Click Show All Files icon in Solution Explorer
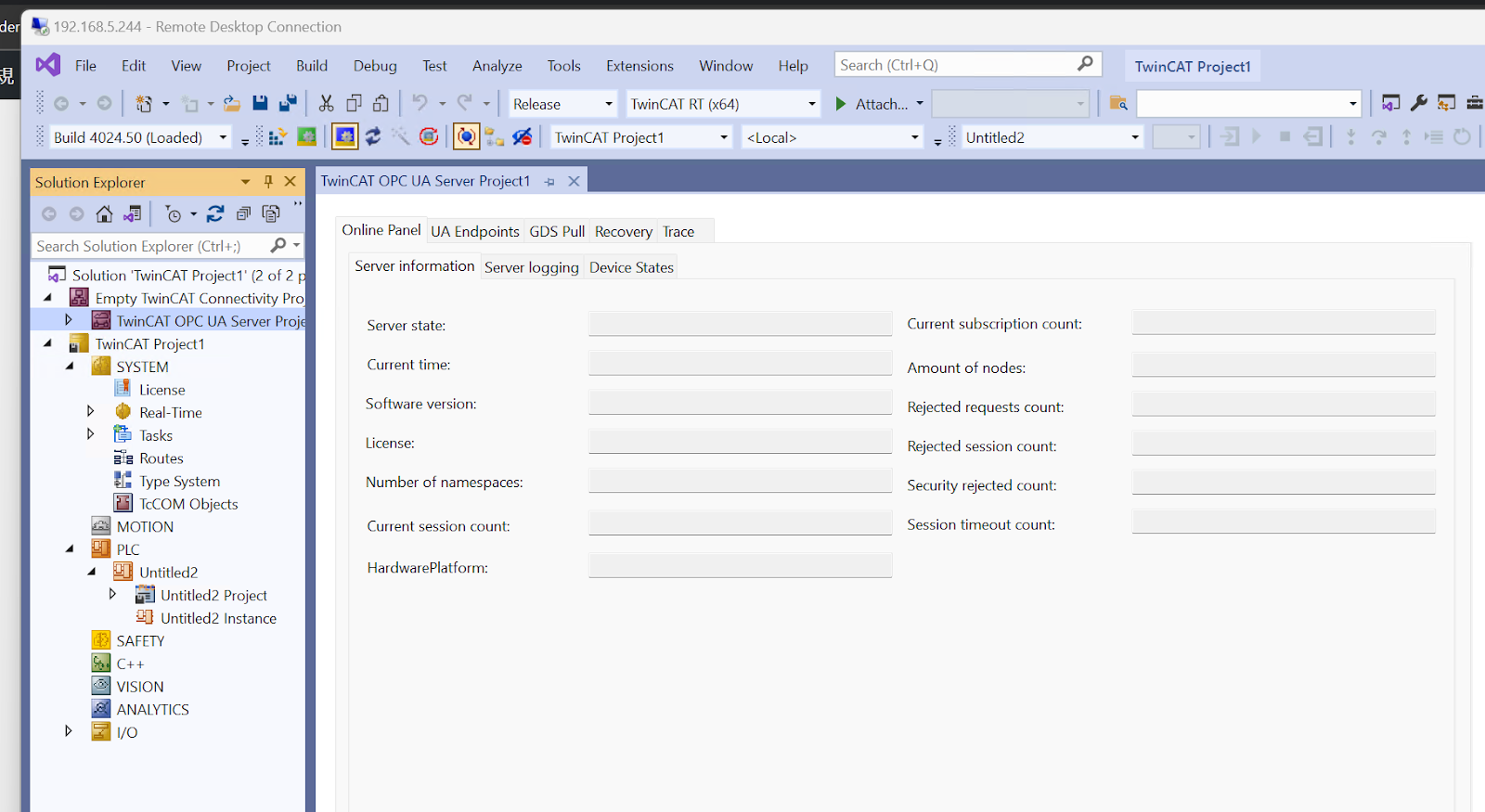This screenshot has width=1485, height=812. [271, 214]
